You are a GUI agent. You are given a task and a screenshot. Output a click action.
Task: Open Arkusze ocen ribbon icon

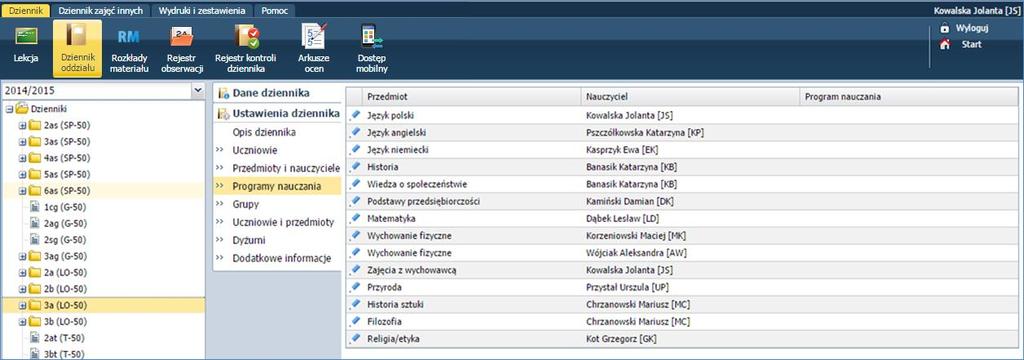coord(314,37)
